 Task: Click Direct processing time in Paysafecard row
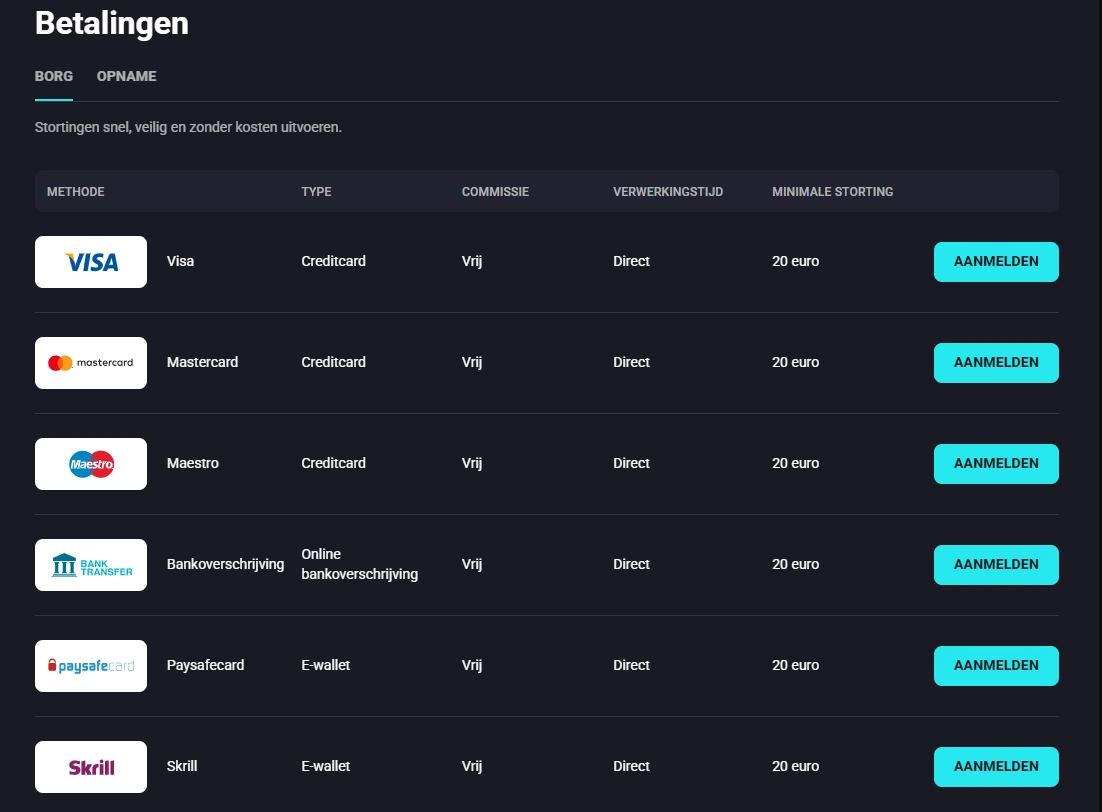[x=631, y=665]
